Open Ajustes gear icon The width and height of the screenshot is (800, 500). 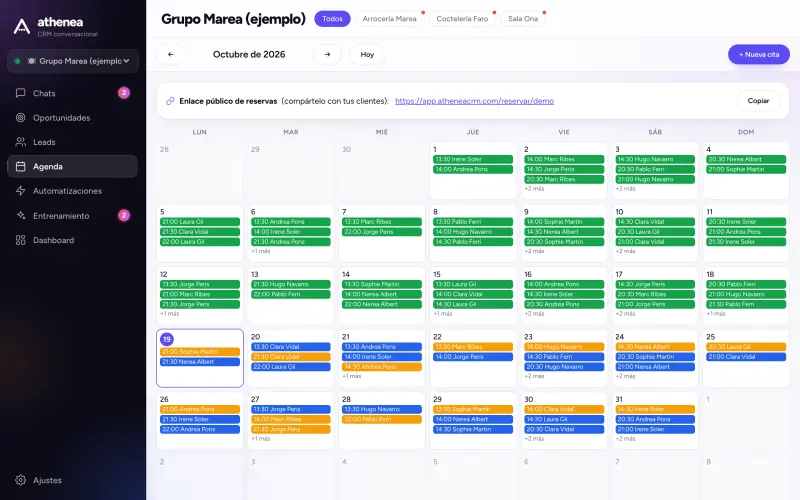pos(20,480)
